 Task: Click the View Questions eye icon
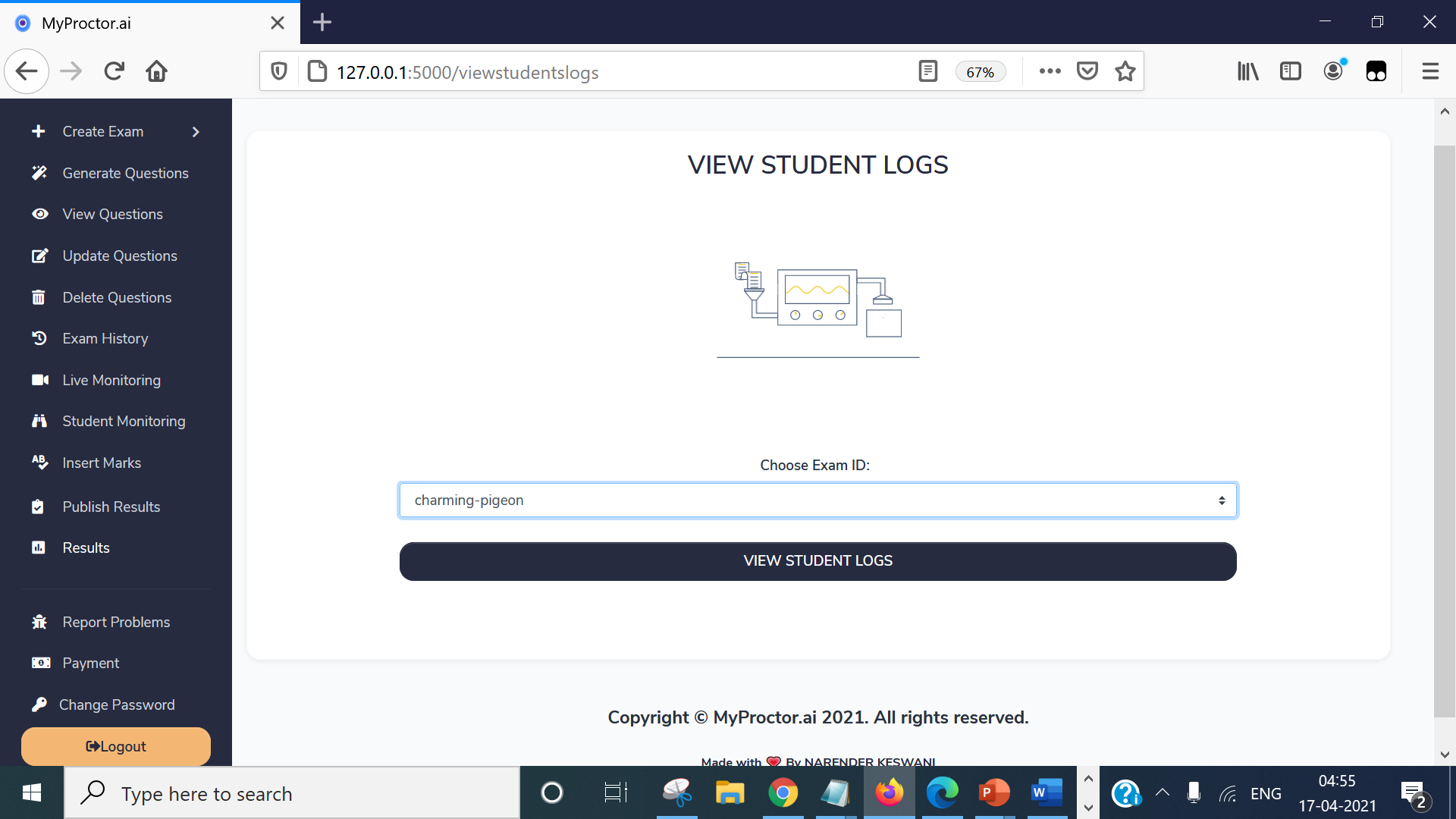[39, 214]
